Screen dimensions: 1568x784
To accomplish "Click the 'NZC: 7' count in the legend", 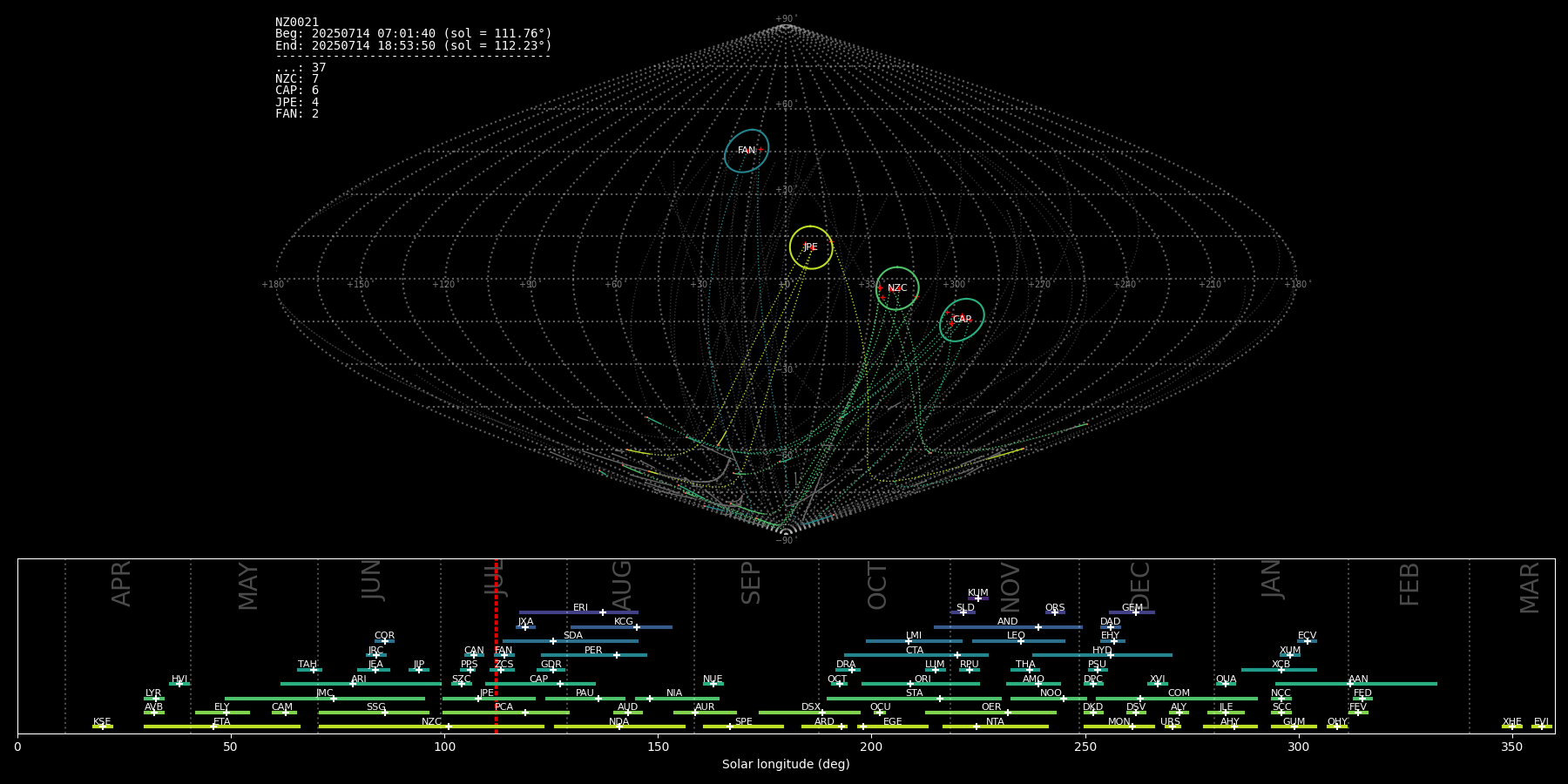I will pyautogui.click(x=297, y=79).
